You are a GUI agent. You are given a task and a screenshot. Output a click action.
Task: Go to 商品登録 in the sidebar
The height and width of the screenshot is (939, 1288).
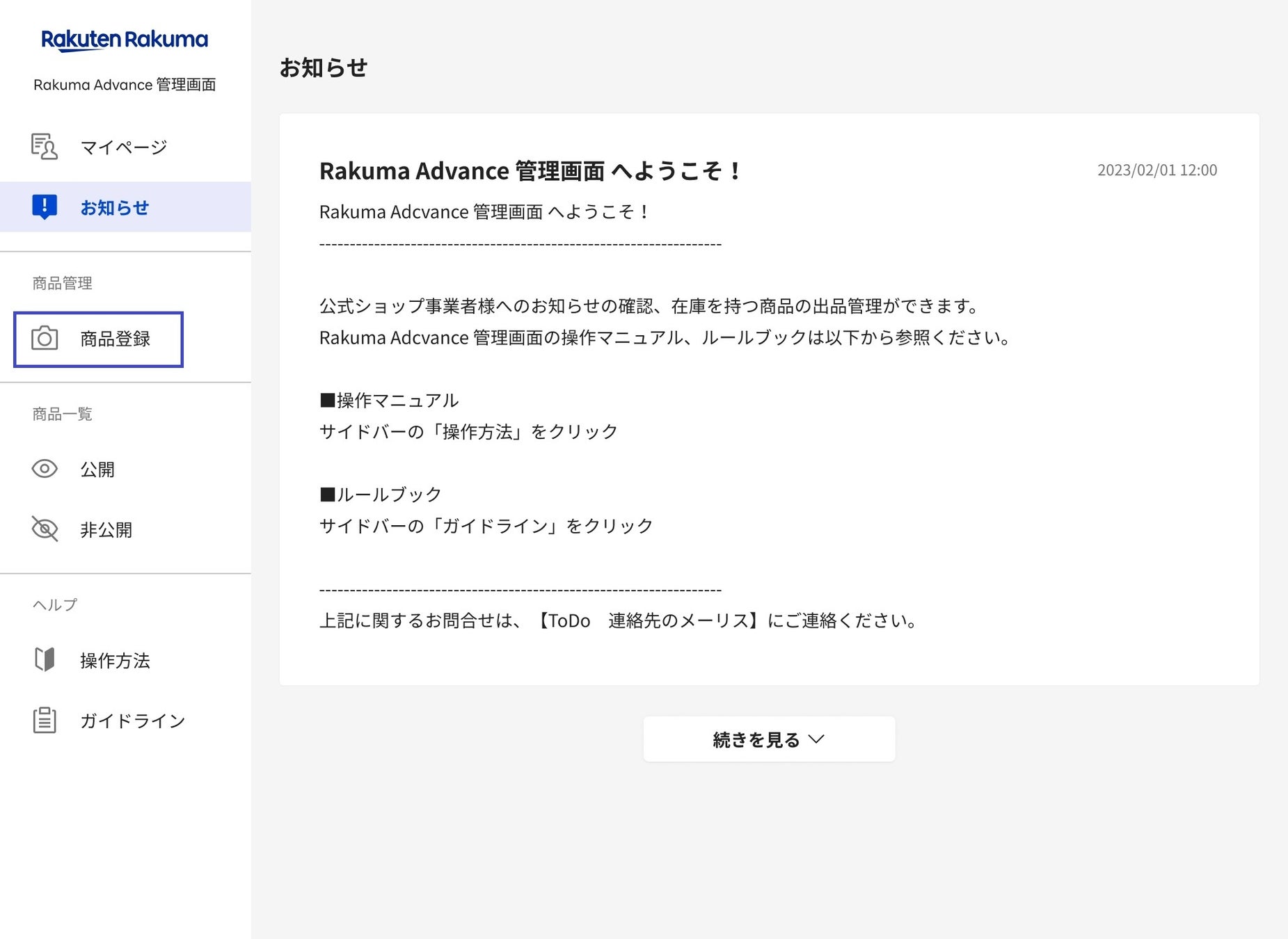click(115, 339)
